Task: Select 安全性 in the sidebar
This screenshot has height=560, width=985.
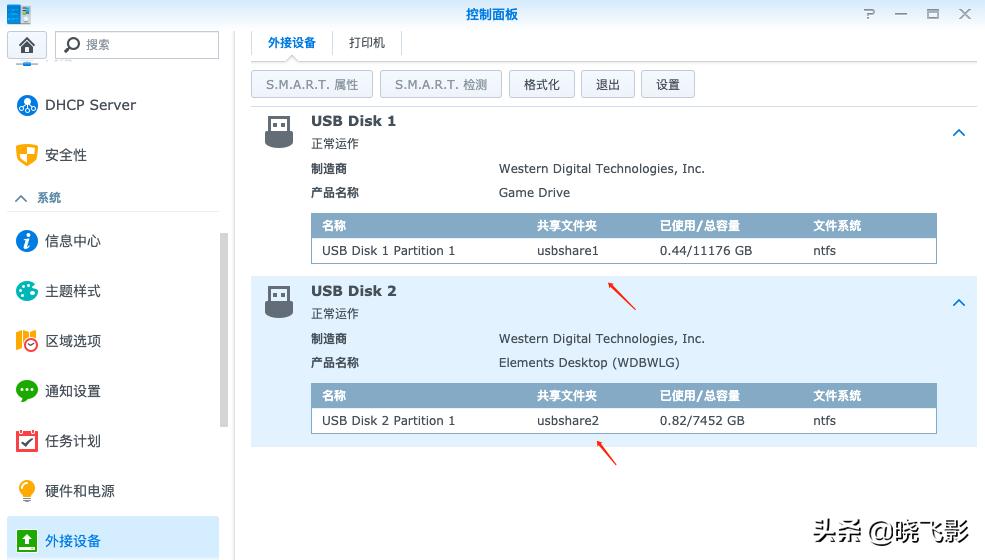Action: click(x=113, y=155)
